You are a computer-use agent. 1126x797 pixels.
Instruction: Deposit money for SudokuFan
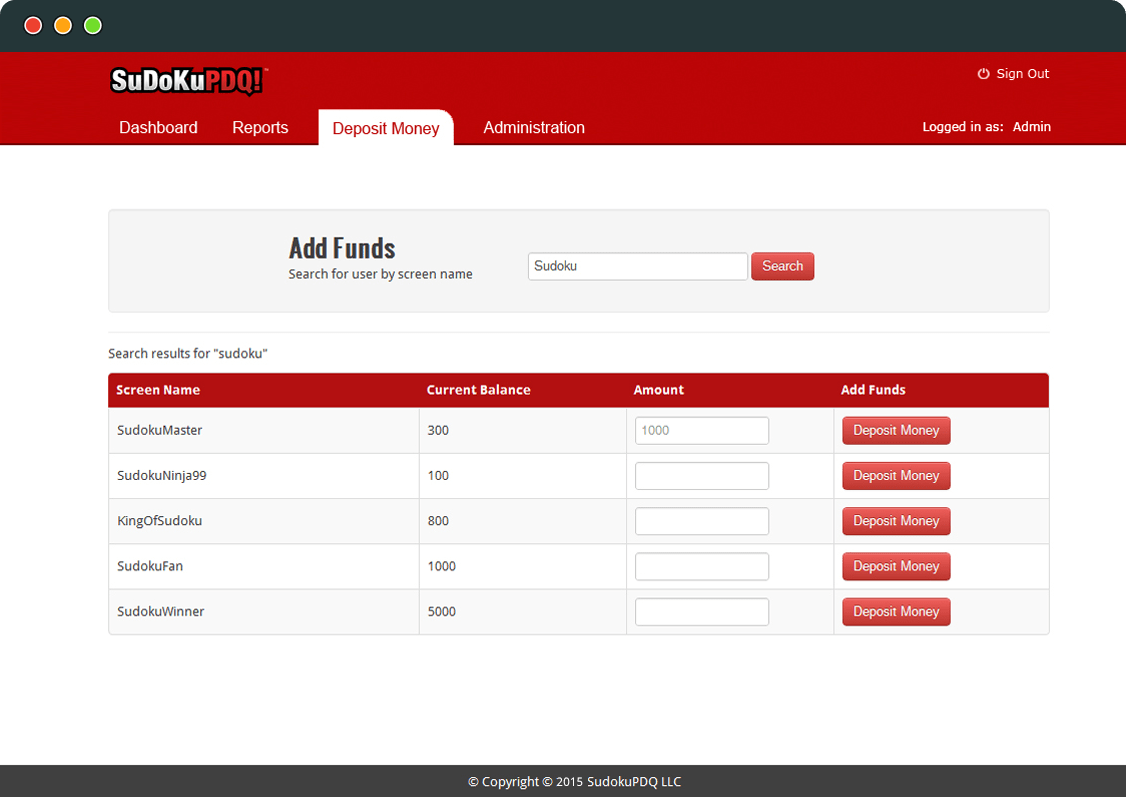click(896, 567)
